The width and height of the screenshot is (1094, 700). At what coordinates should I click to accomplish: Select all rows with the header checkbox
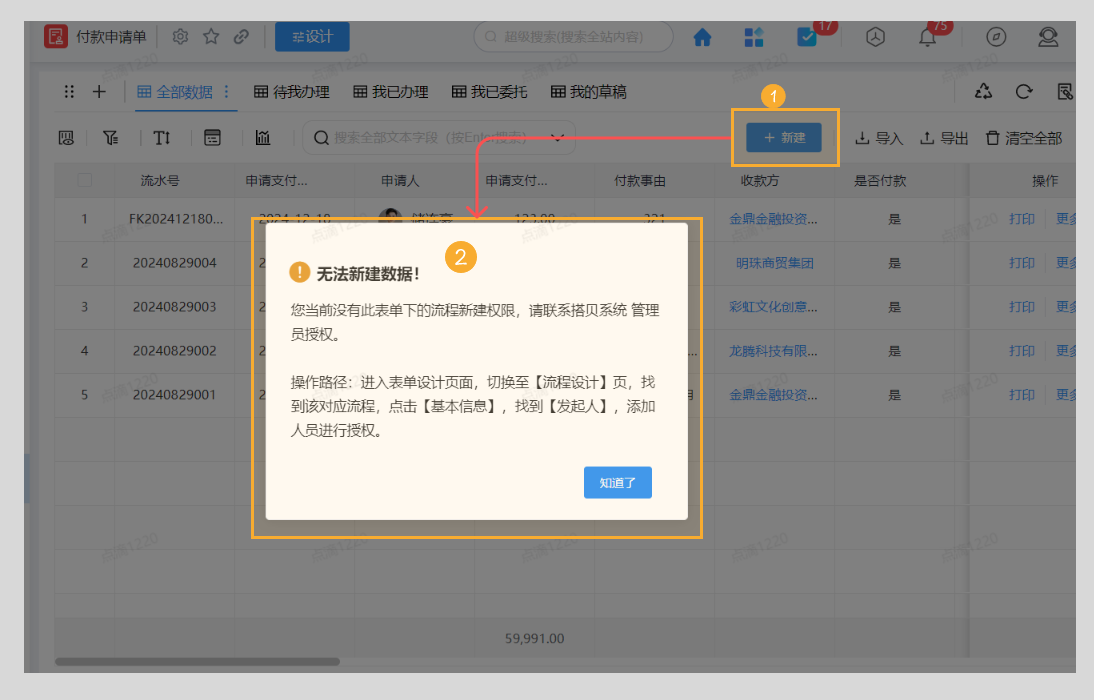point(84,180)
